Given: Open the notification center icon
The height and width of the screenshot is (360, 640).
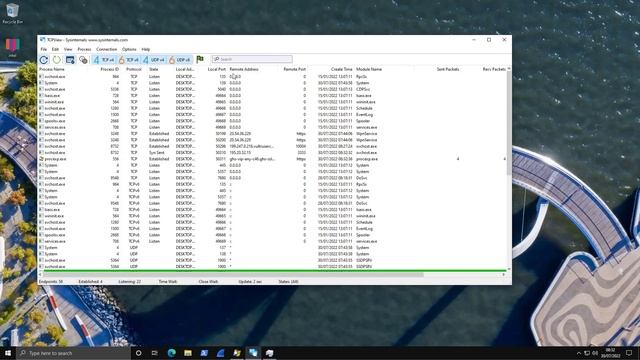Looking at the screenshot, I should [629, 353].
